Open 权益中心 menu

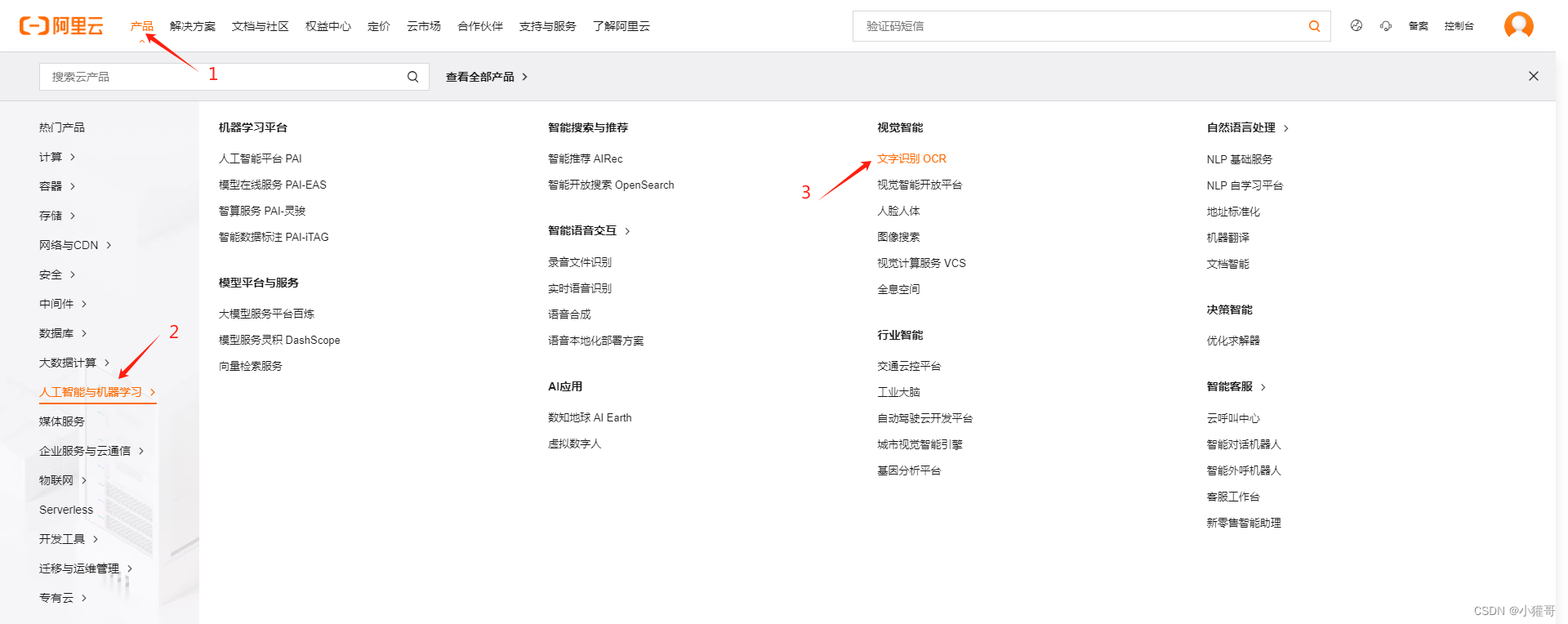[328, 26]
